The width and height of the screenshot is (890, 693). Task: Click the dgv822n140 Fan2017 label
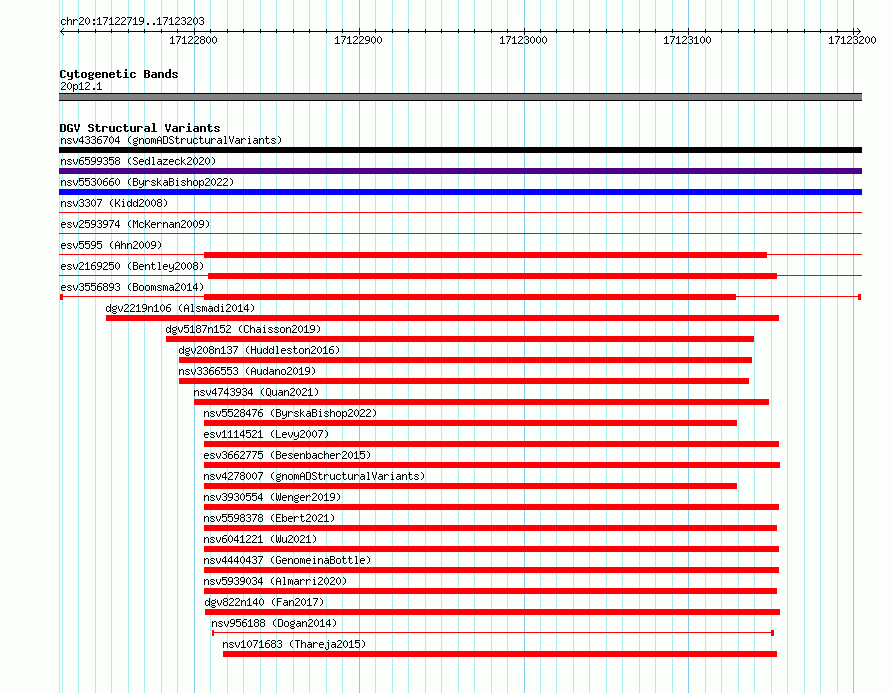pos(264,602)
